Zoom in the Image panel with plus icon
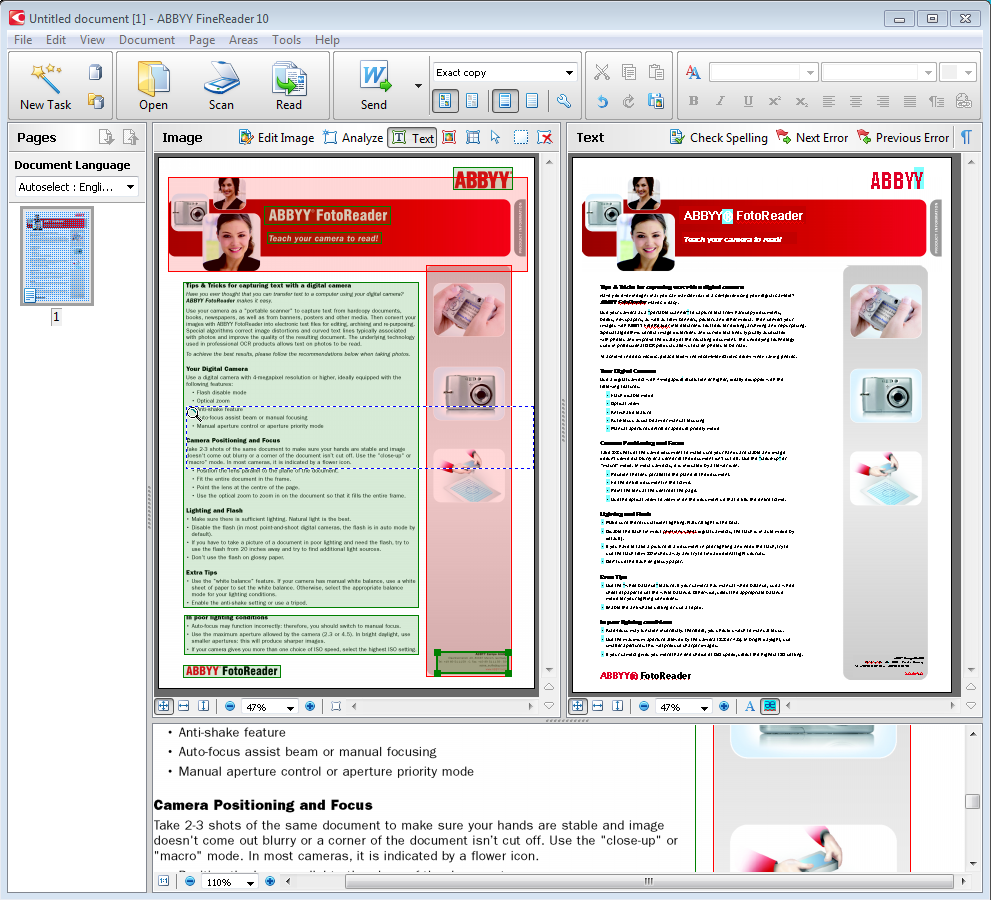991x900 pixels. 310,706
